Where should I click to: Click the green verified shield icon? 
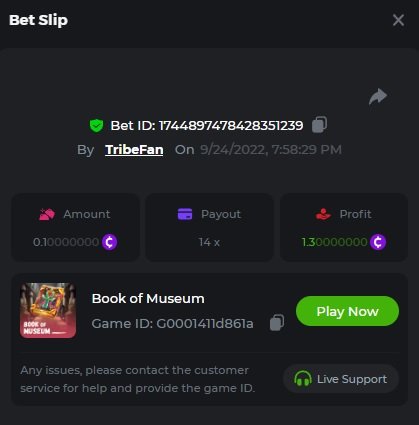(96, 126)
